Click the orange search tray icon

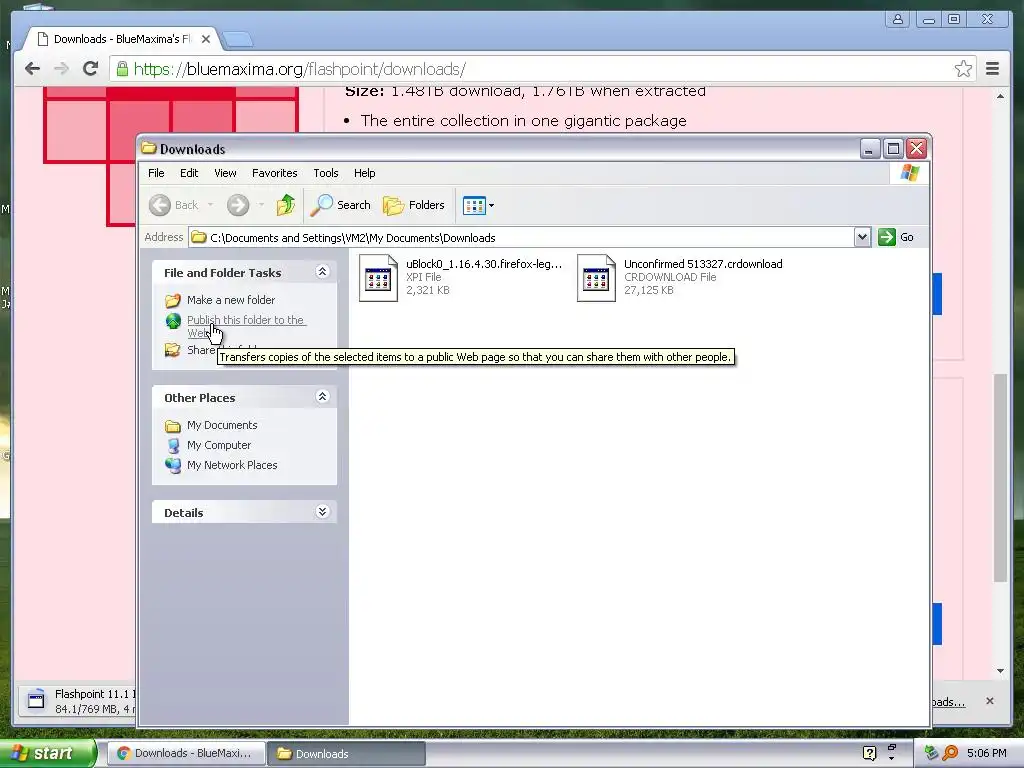950,753
